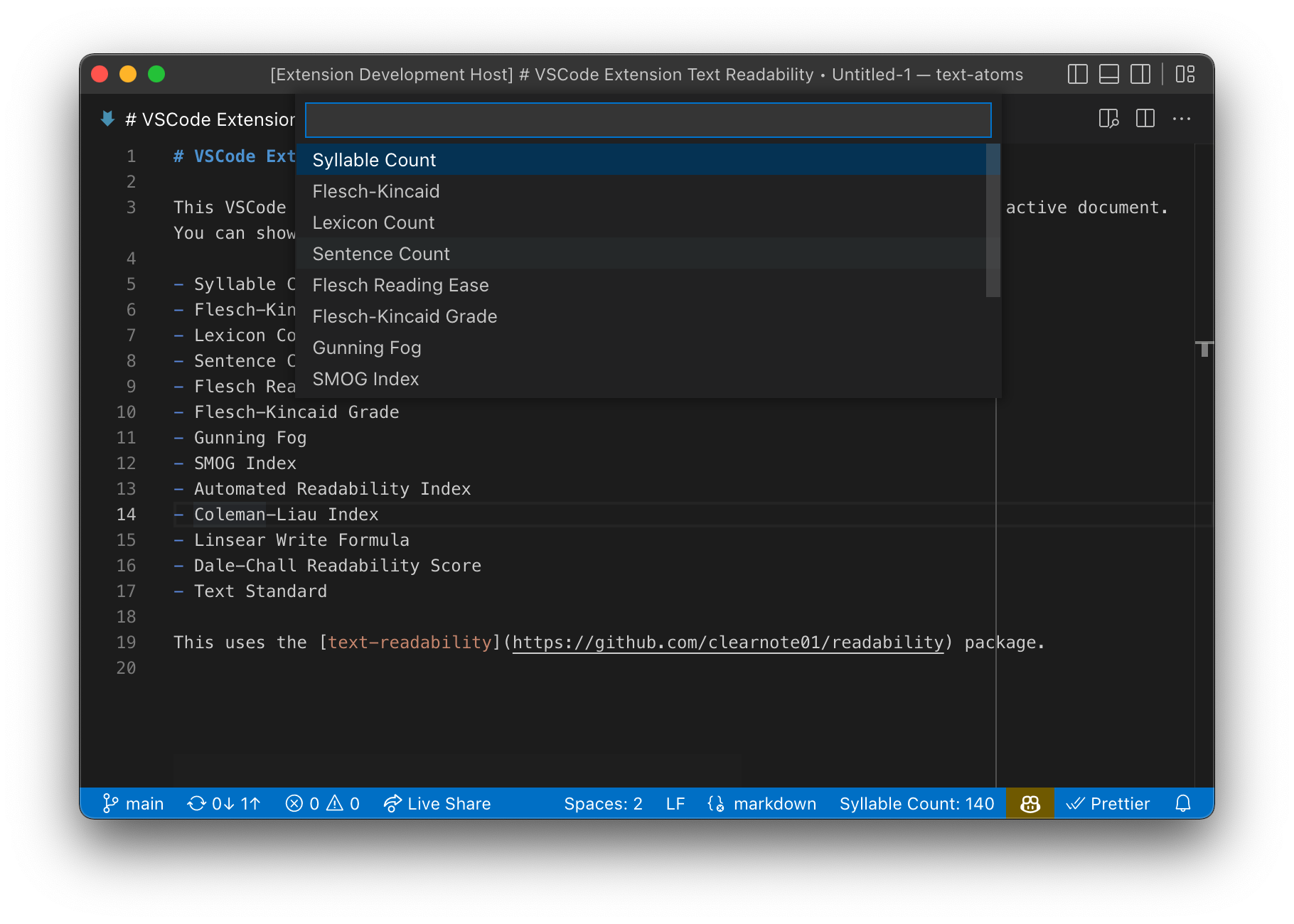Click the quick pick search input box
The image size is (1294, 924).
[648, 119]
